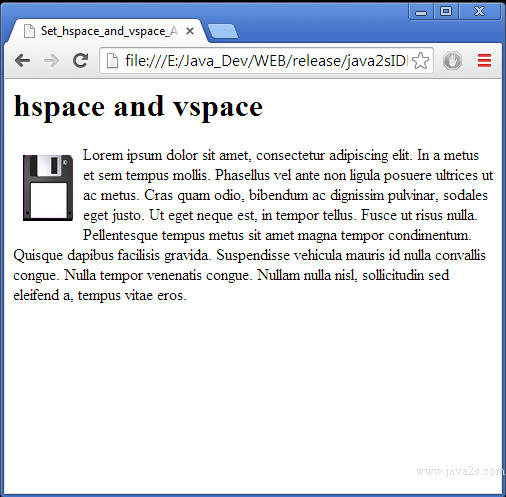506x497 pixels.
Task: Click the stop-hand extension icon
Action: (x=452, y=61)
